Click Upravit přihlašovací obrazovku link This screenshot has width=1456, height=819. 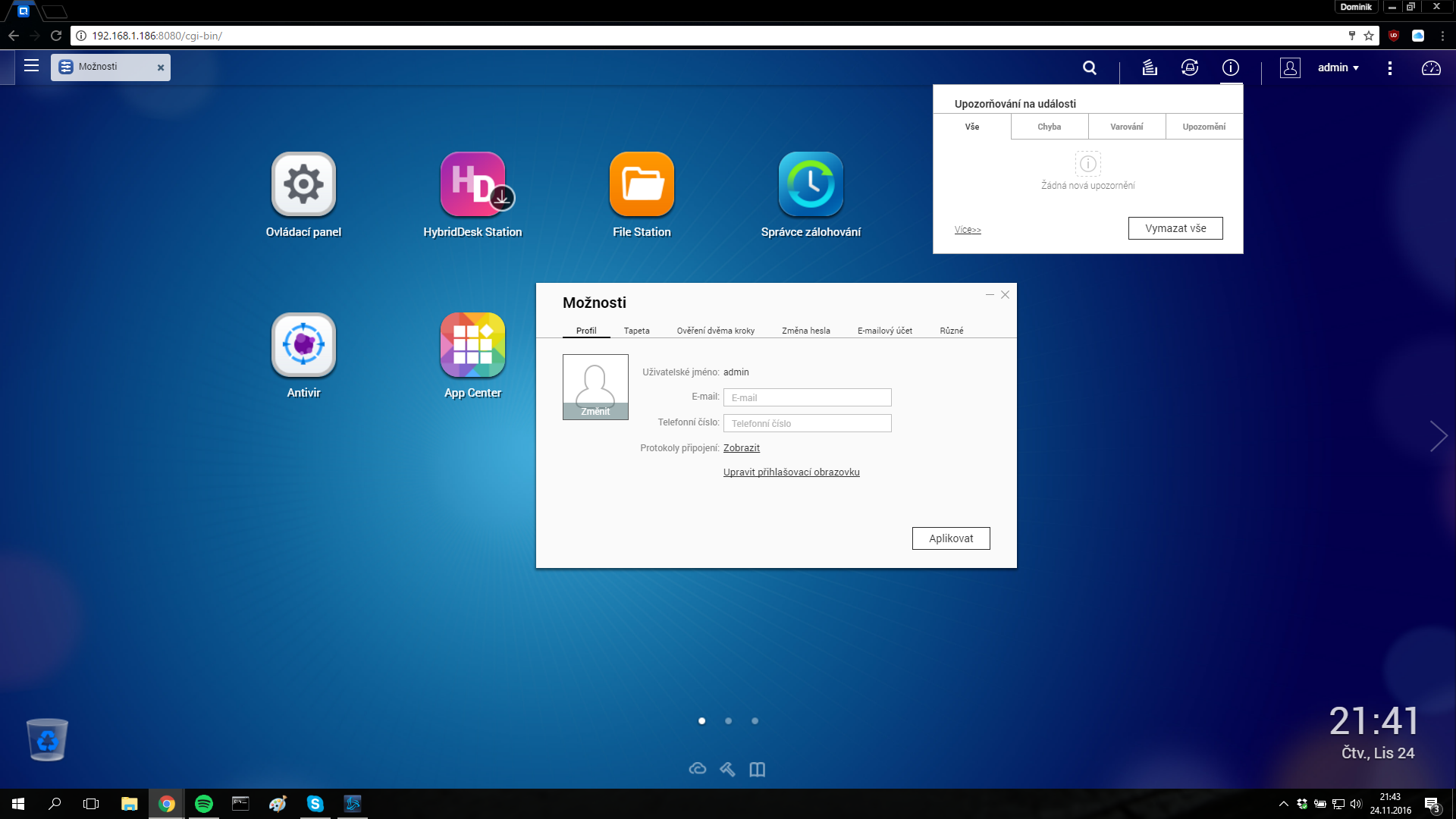[x=791, y=472]
